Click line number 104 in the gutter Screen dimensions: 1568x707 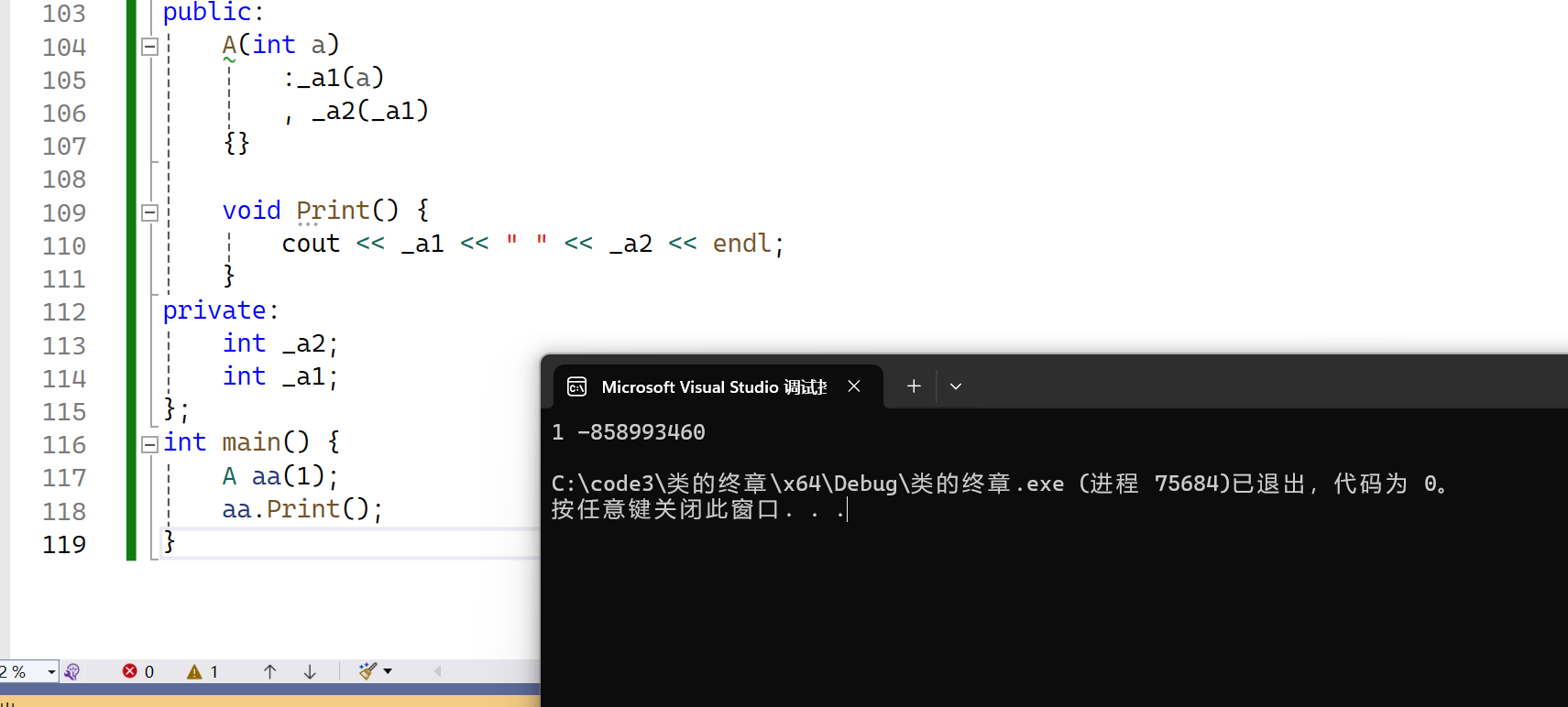point(64,47)
